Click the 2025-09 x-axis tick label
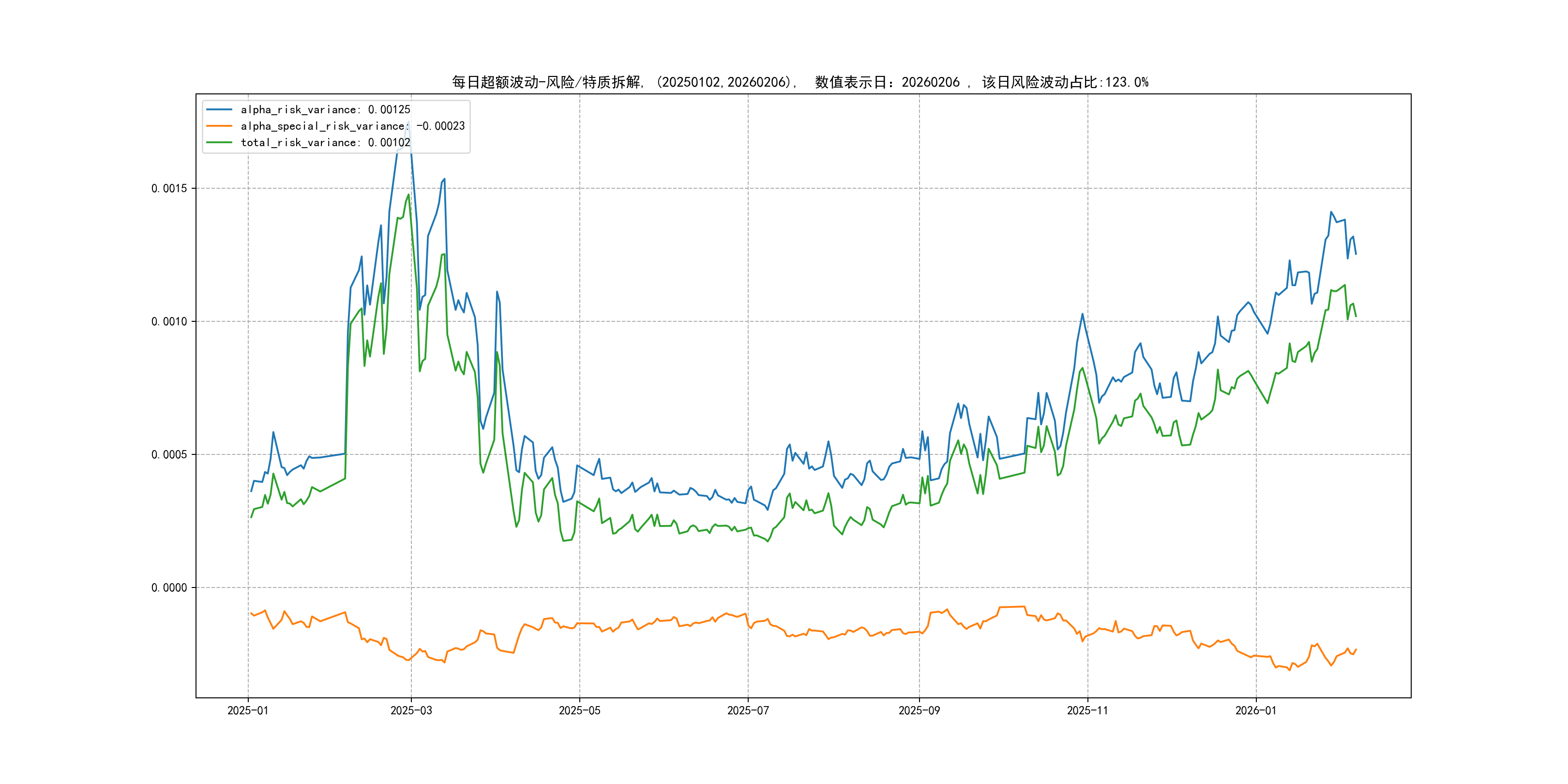 click(x=919, y=710)
